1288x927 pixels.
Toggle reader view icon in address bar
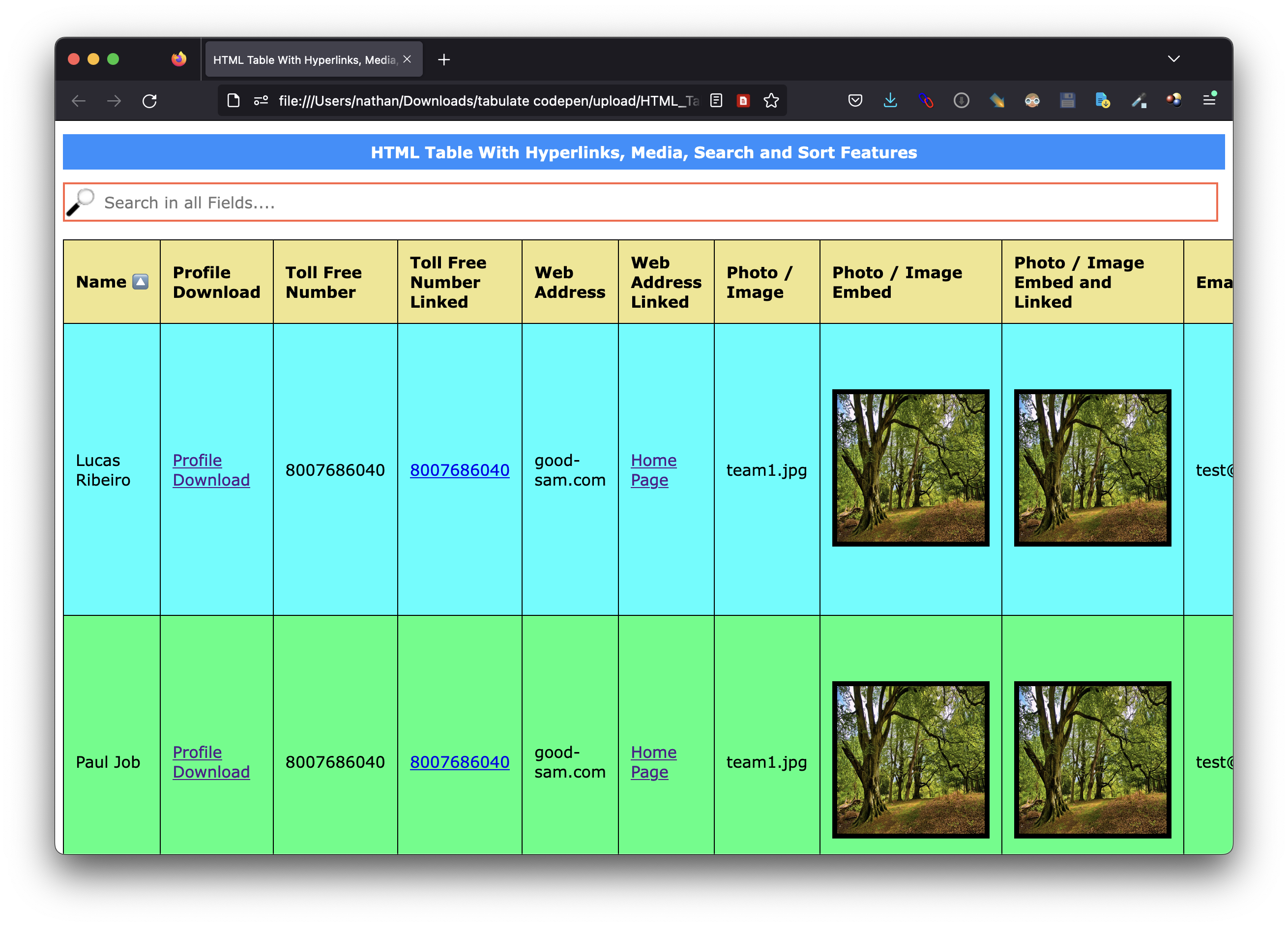[x=716, y=100]
